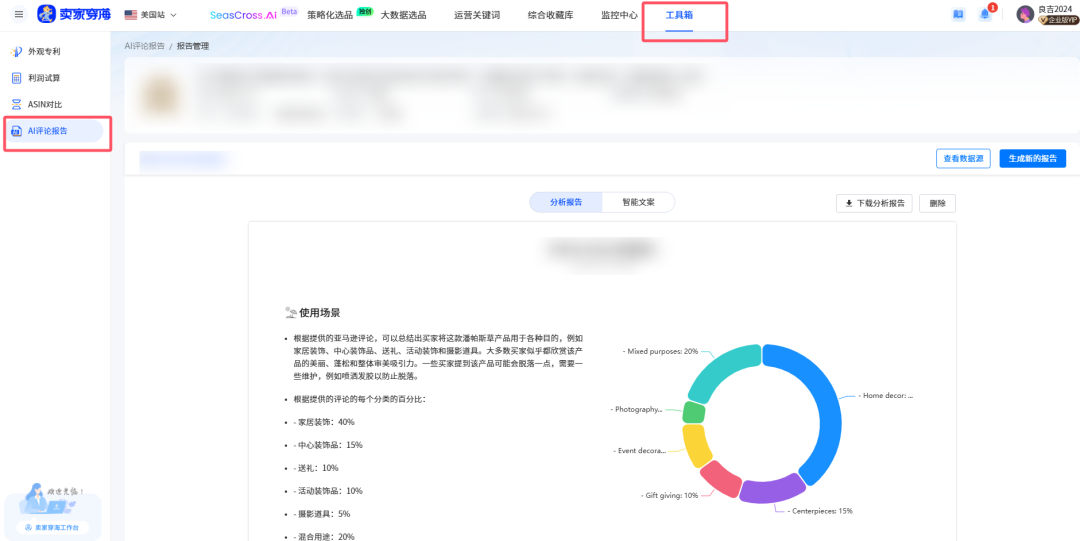Select AI评论报告 in sidebar
The image size is (1080, 541).
[48, 131]
